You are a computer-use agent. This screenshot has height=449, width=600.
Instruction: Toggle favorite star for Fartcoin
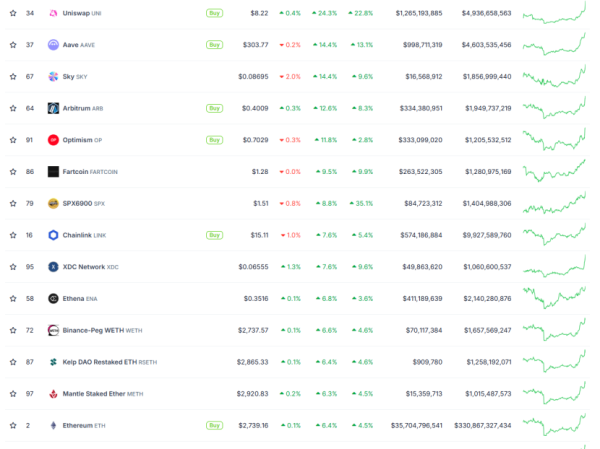(13, 171)
